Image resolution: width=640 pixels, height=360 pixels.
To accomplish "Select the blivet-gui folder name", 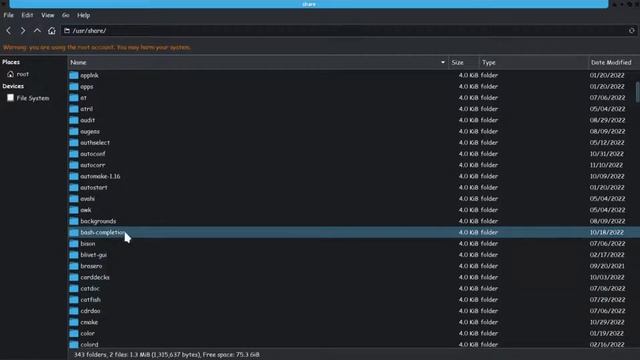I will pyautogui.click(x=93, y=255).
